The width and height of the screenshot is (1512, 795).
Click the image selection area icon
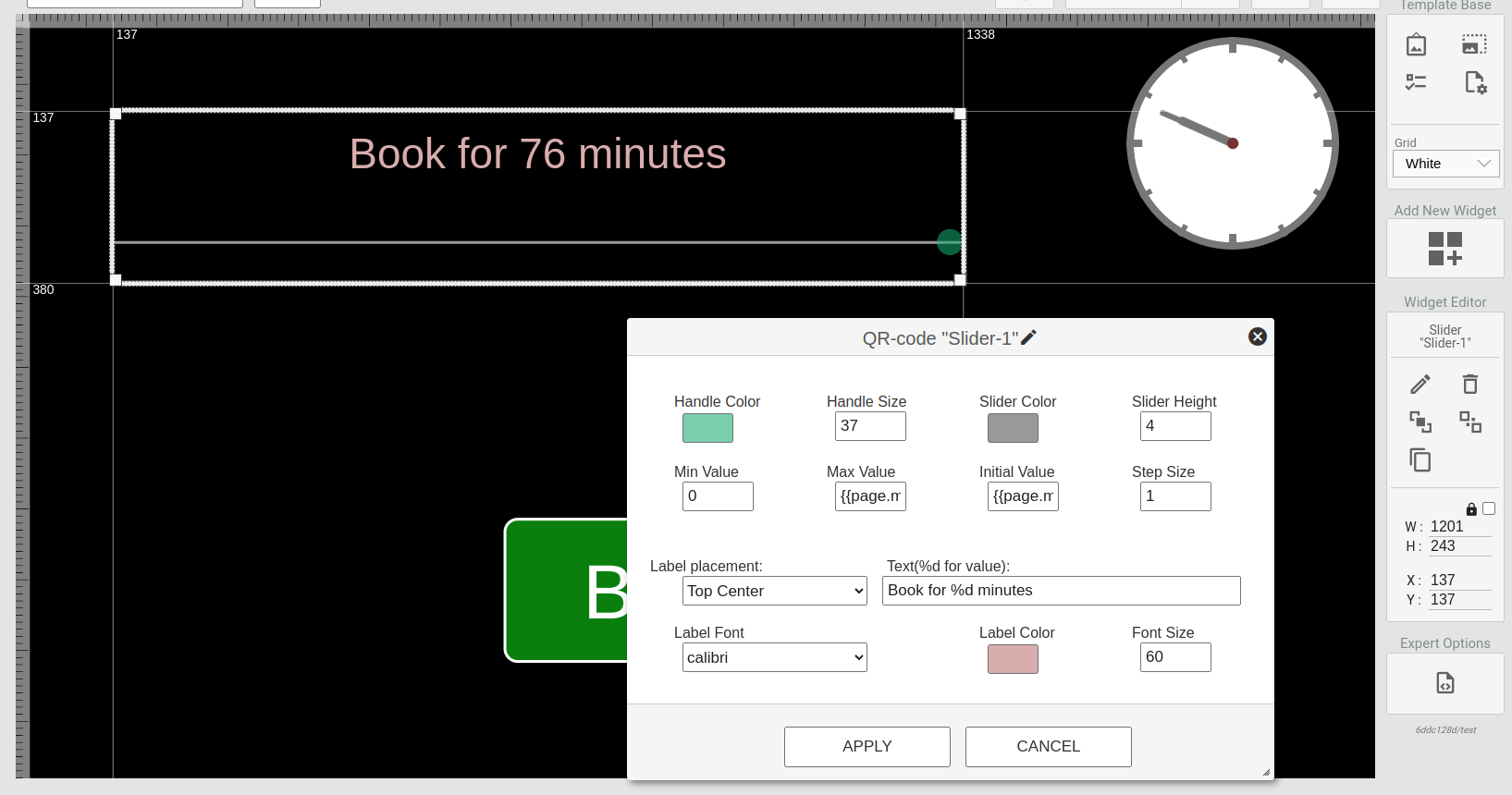point(1474,44)
